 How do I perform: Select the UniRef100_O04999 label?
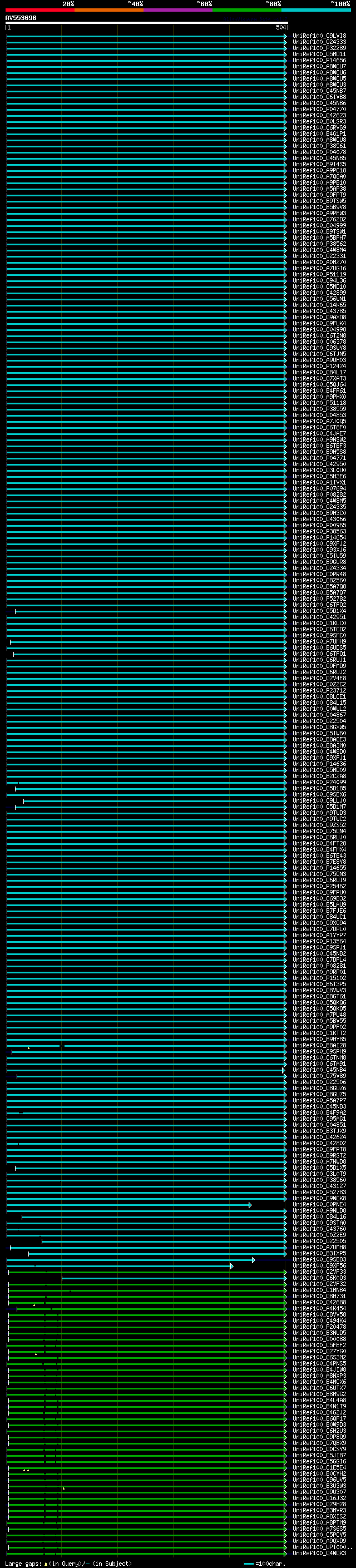coord(319,226)
